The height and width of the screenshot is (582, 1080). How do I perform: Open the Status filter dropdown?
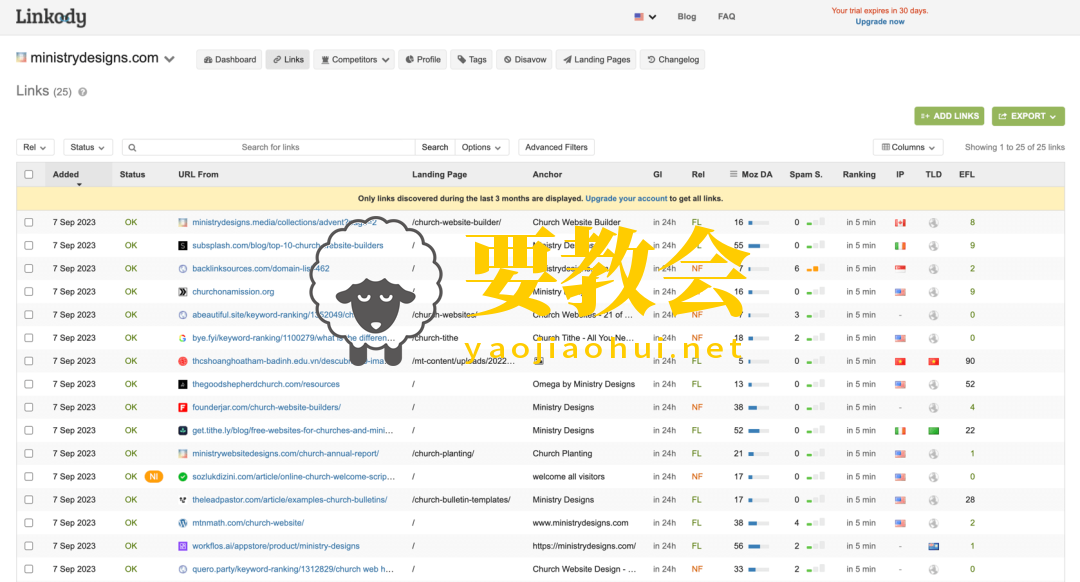[x=87, y=147]
